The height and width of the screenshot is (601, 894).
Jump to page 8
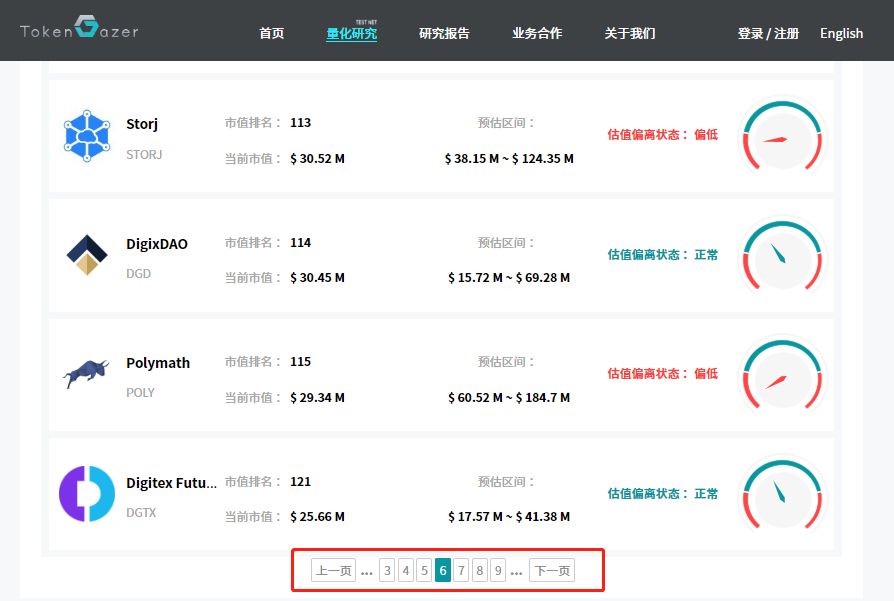tap(479, 570)
